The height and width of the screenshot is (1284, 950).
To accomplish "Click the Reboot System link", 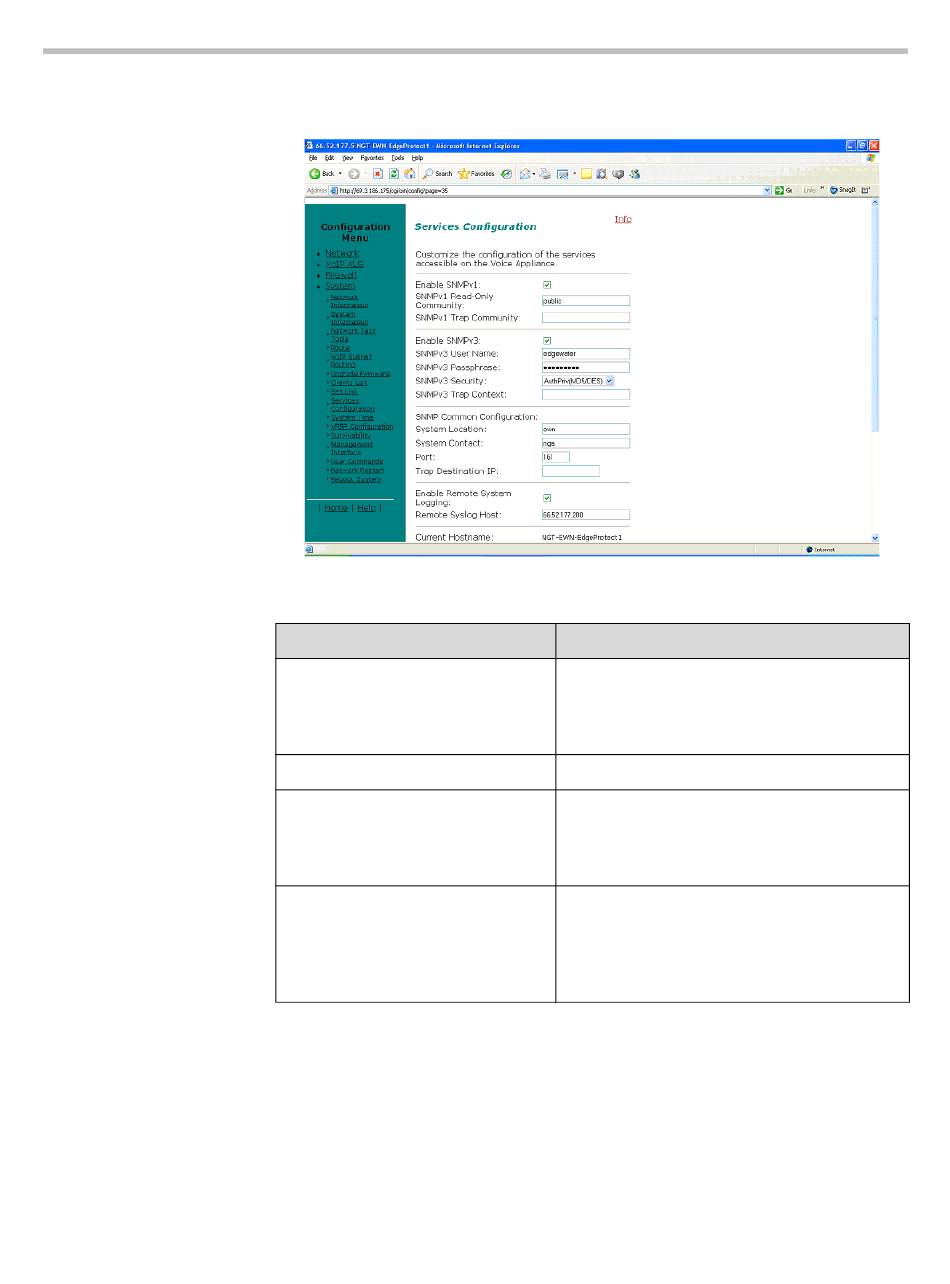I will [x=355, y=480].
